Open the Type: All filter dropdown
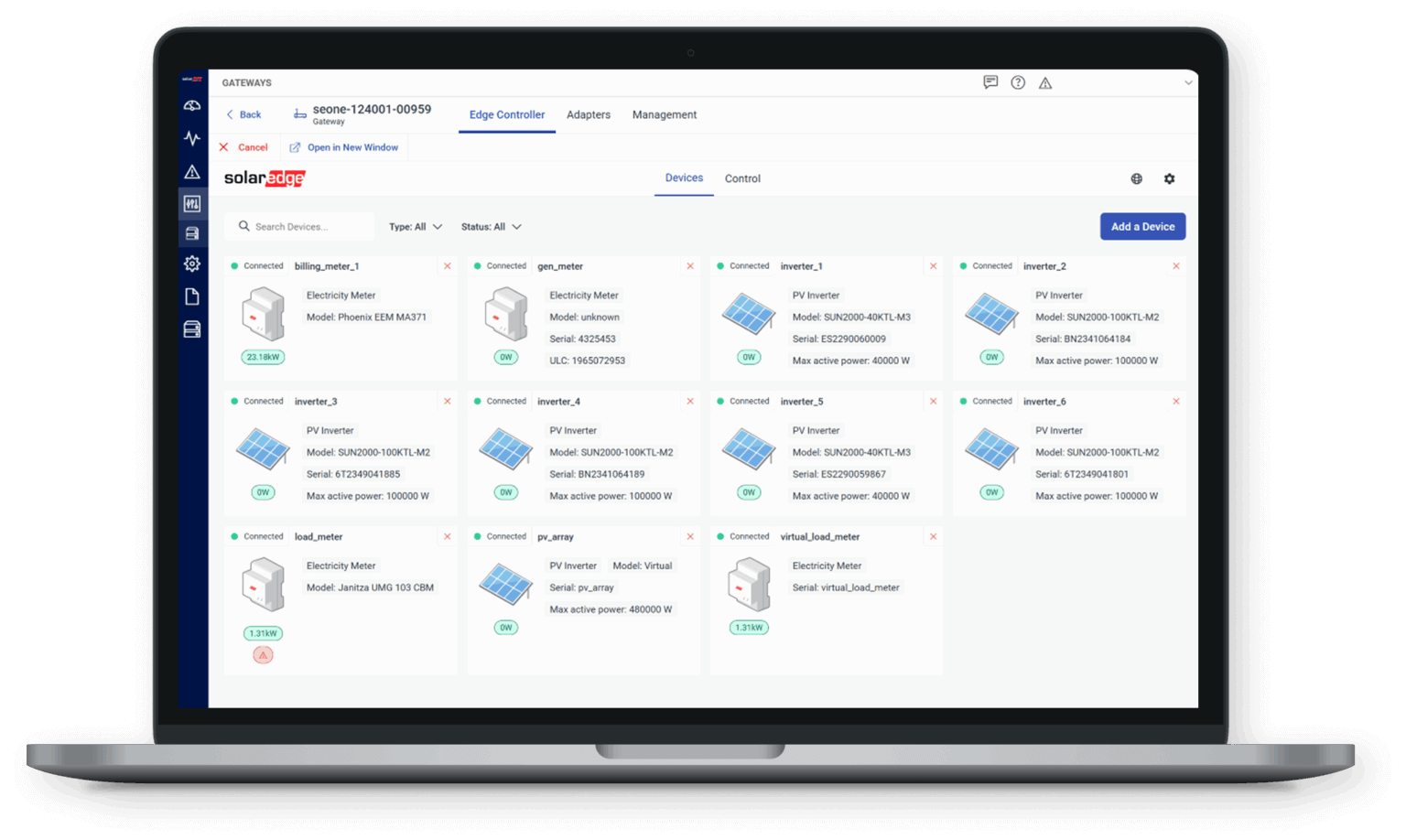The image size is (1406, 840). pos(415,226)
